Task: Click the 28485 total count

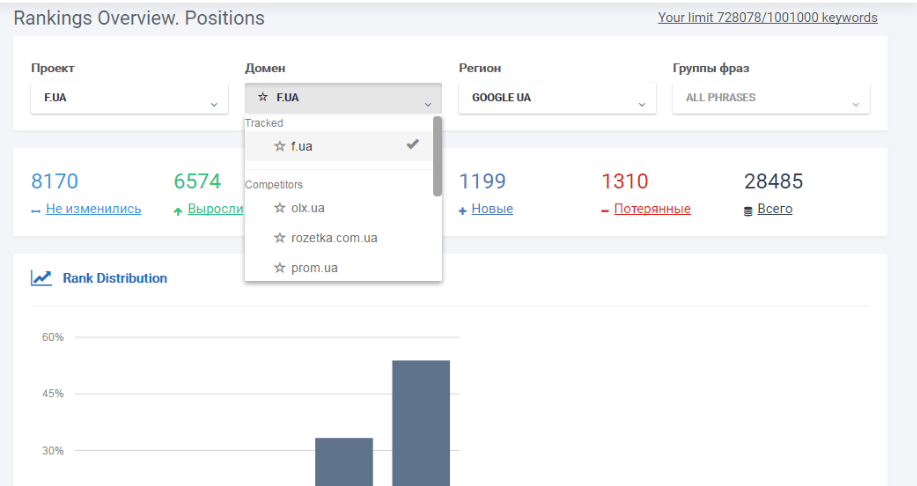Action: point(773,181)
